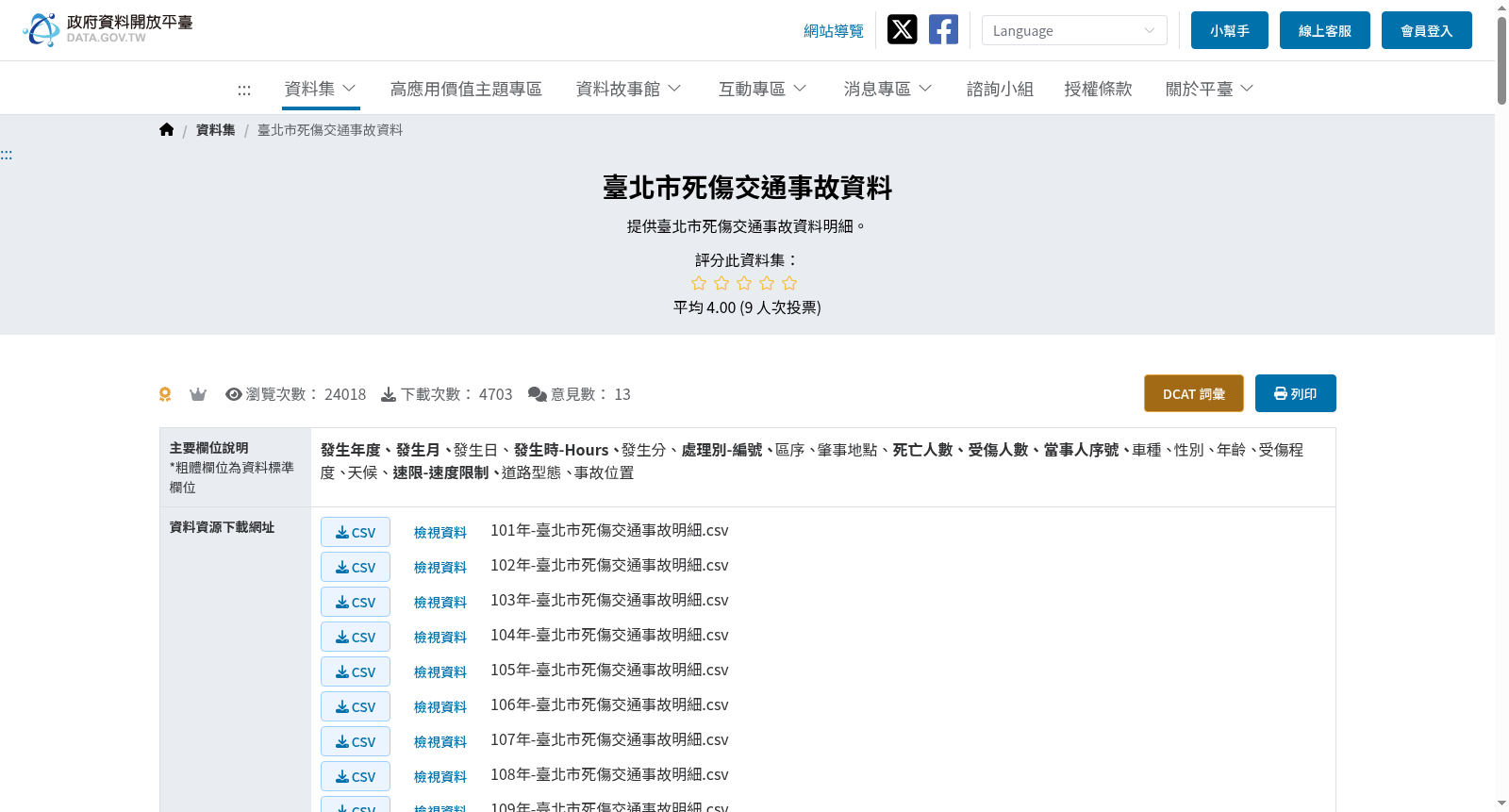1509x812 pixels.
Task: View data for 102年 CSV via 檢視資料
Action: [x=440, y=568]
